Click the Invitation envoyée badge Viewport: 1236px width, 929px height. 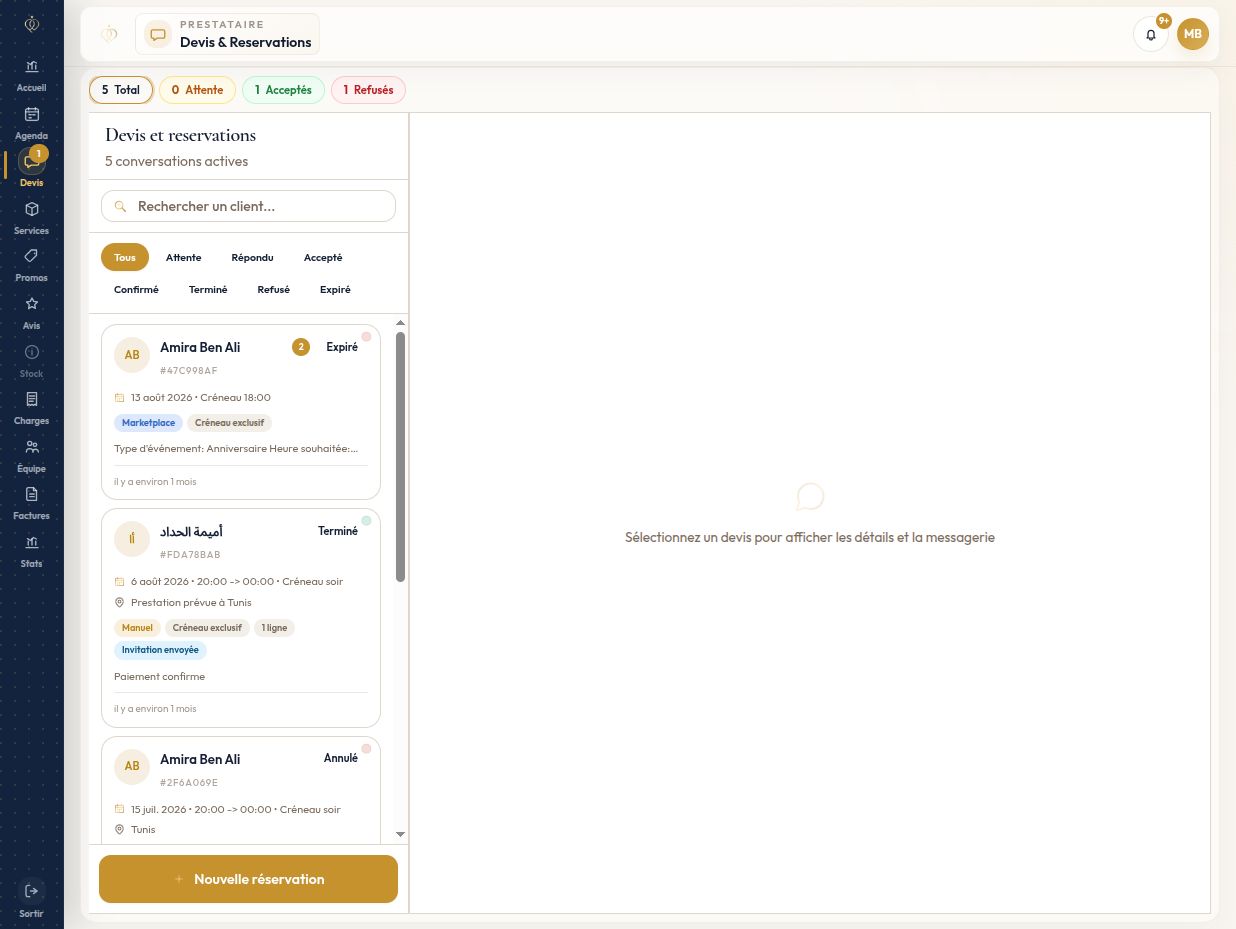160,650
